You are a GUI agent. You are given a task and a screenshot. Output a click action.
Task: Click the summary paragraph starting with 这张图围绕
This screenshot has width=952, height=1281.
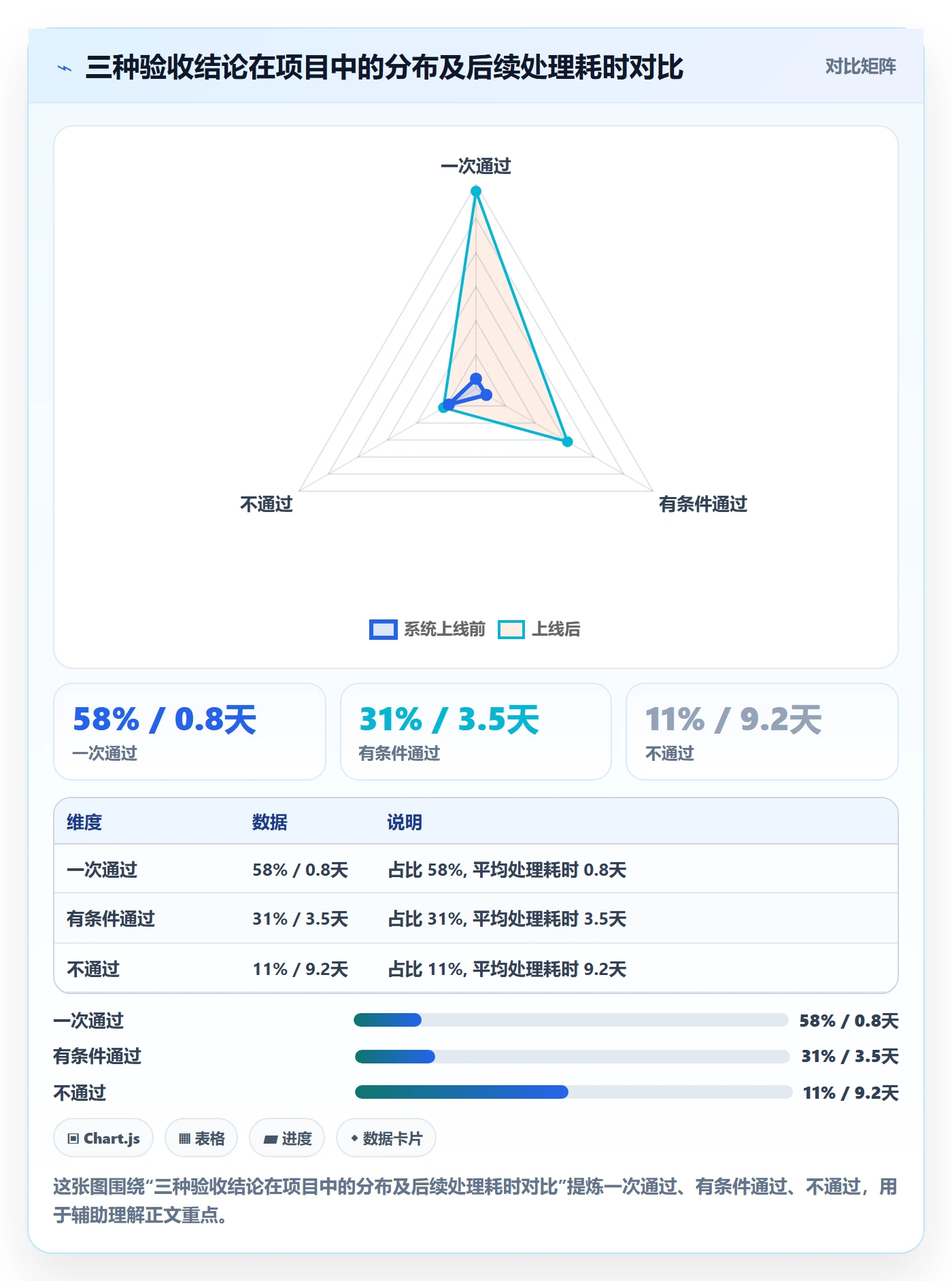475,1200
